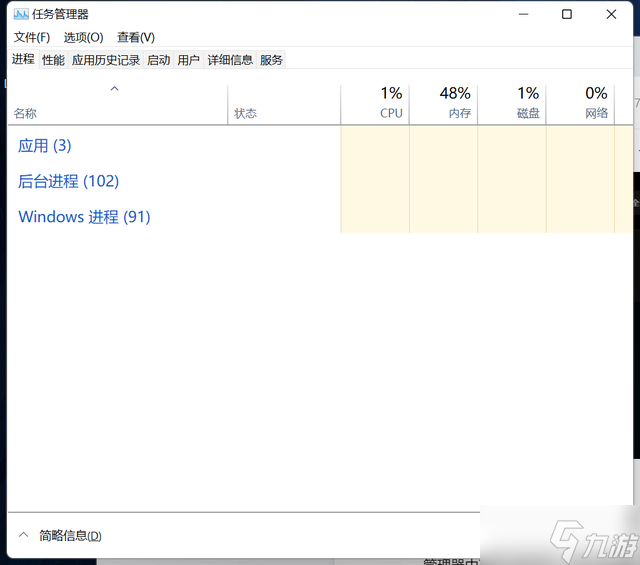The height and width of the screenshot is (565, 640).
Task: Select the 进程 tab
Action: [x=23, y=59]
